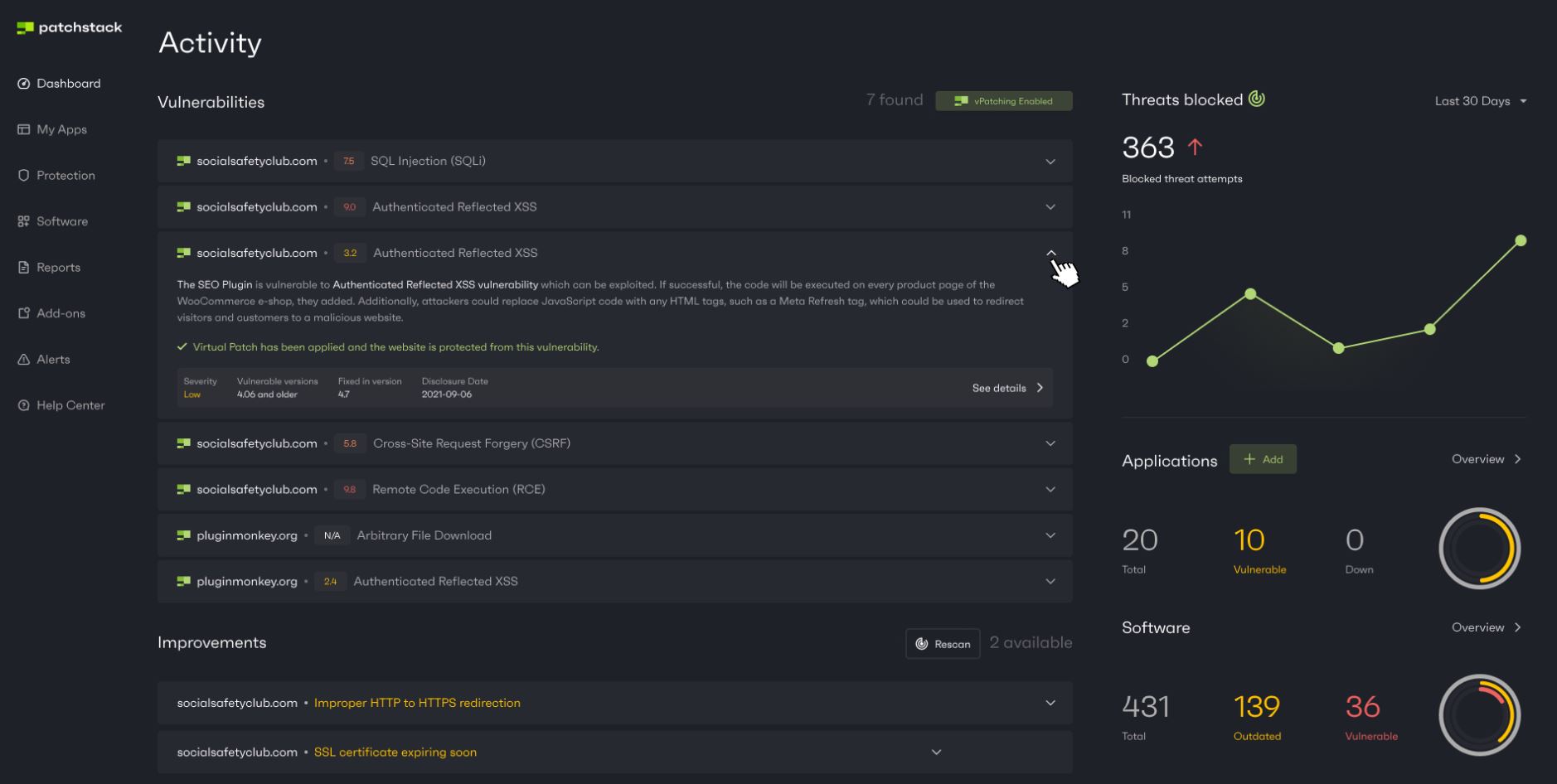Click See details for the vulnerability
The width and height of the screenshot is (1557, 784).
coord(1007,388)
